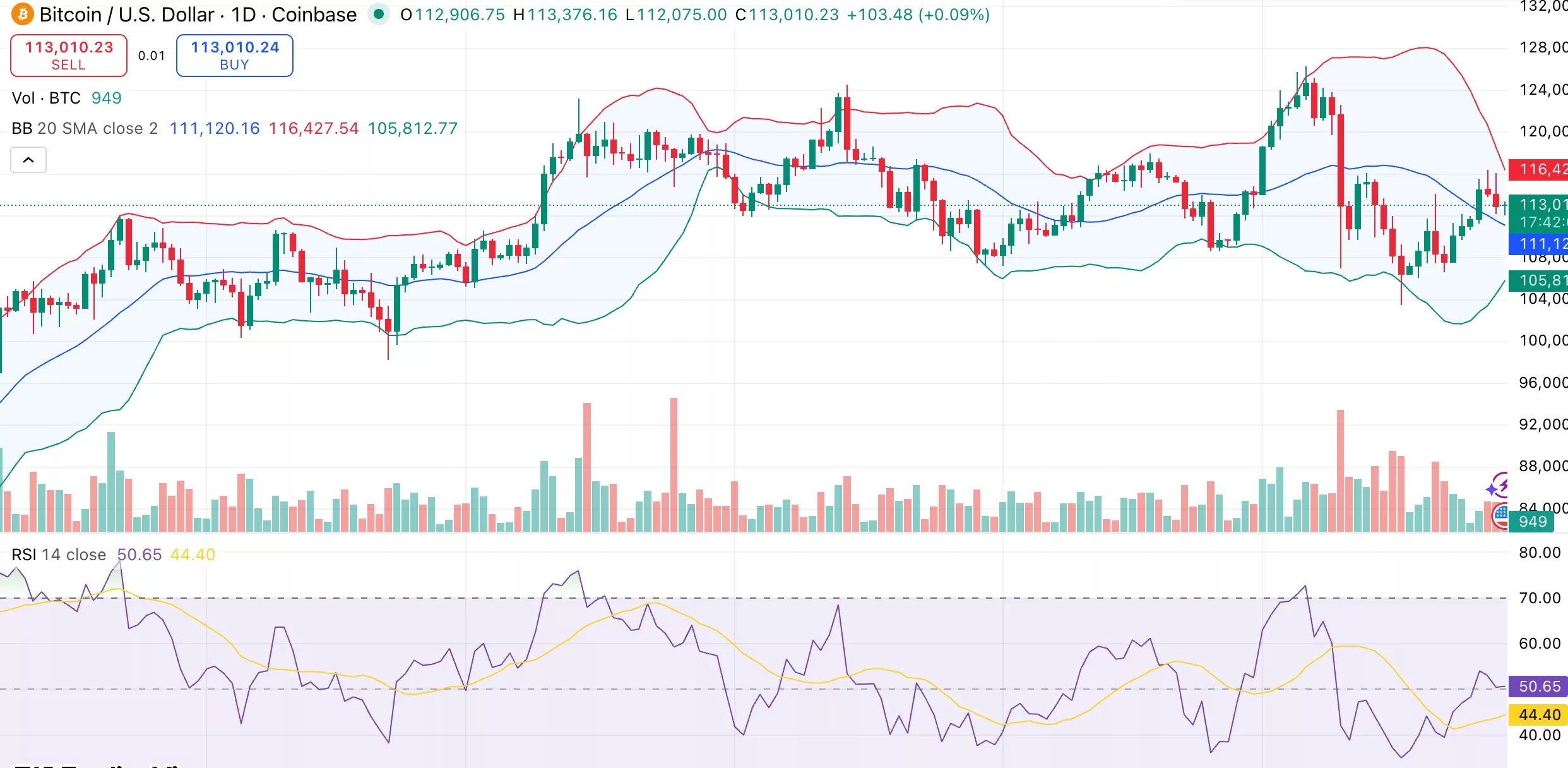
Task: Open the purple AI sparkle insights icon
Action: pyautogui.click(x=1499, y=485)
